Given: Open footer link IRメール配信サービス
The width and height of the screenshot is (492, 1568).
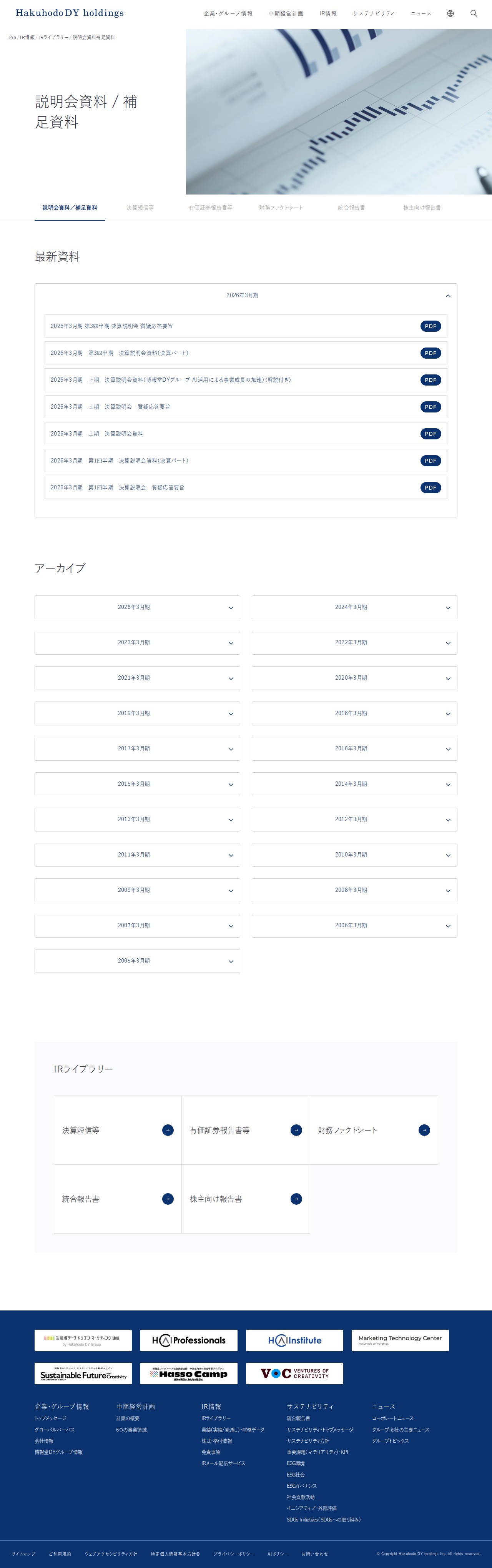Looking at the screenshot, I should (x=223, y=1464).
